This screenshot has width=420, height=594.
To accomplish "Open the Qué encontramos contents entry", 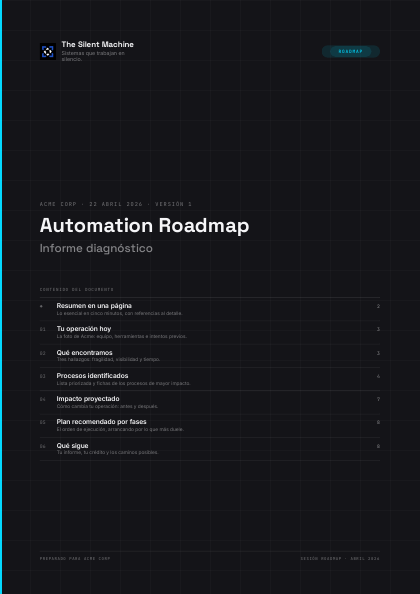I will (210, 356).
